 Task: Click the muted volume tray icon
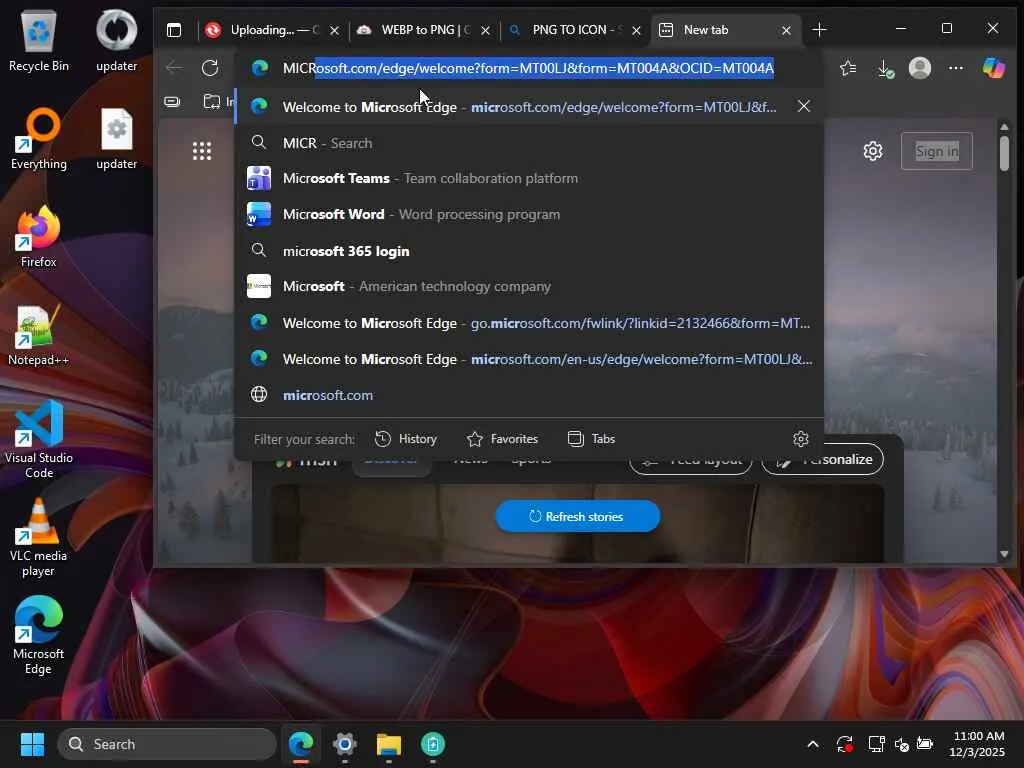[901, 744]
